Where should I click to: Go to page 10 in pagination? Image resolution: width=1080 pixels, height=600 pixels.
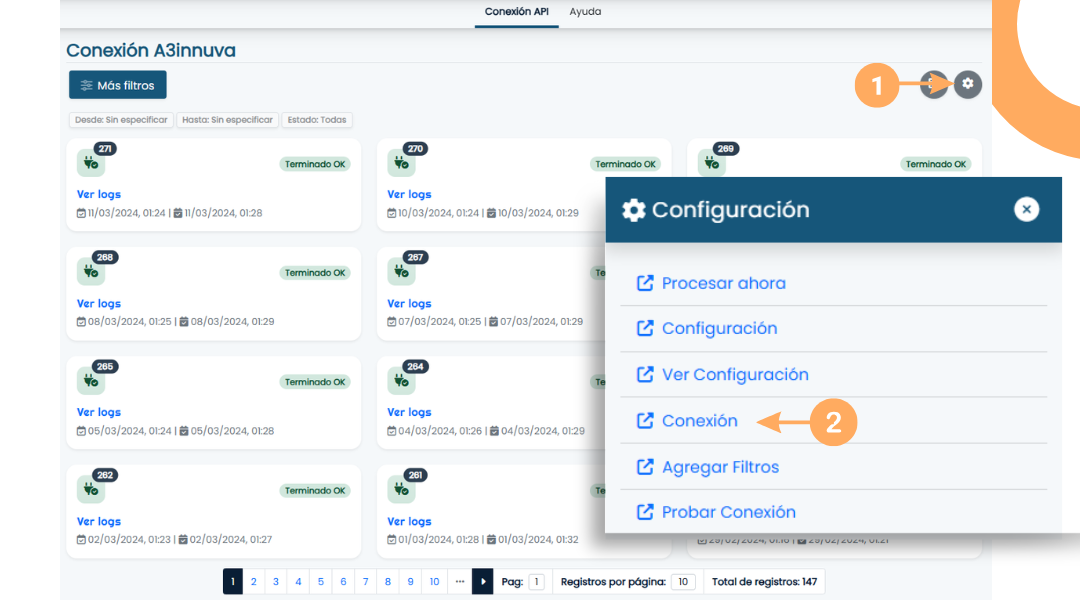tap(434, 581)
